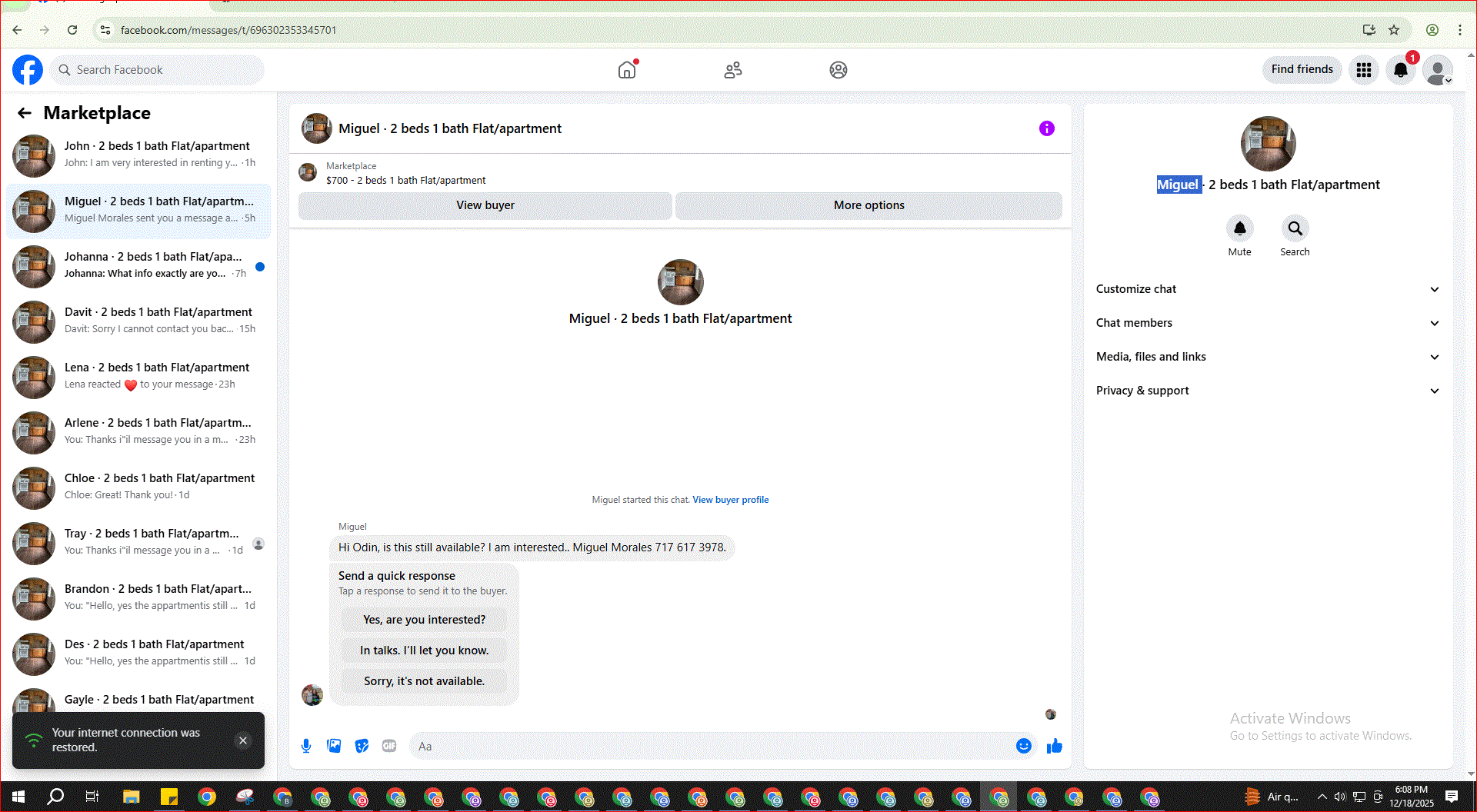Expand Media, files and links section
The image size is (1477, 812).
tap(1268, 357)
